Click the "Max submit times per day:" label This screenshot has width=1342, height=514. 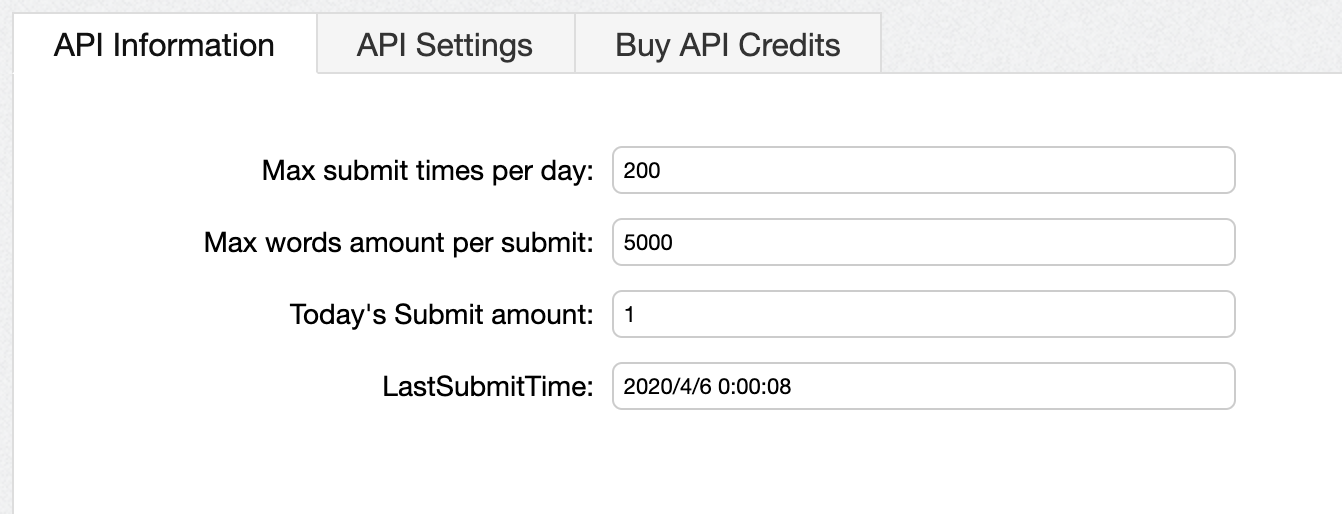pyautogui.click(x=428, y=170)
